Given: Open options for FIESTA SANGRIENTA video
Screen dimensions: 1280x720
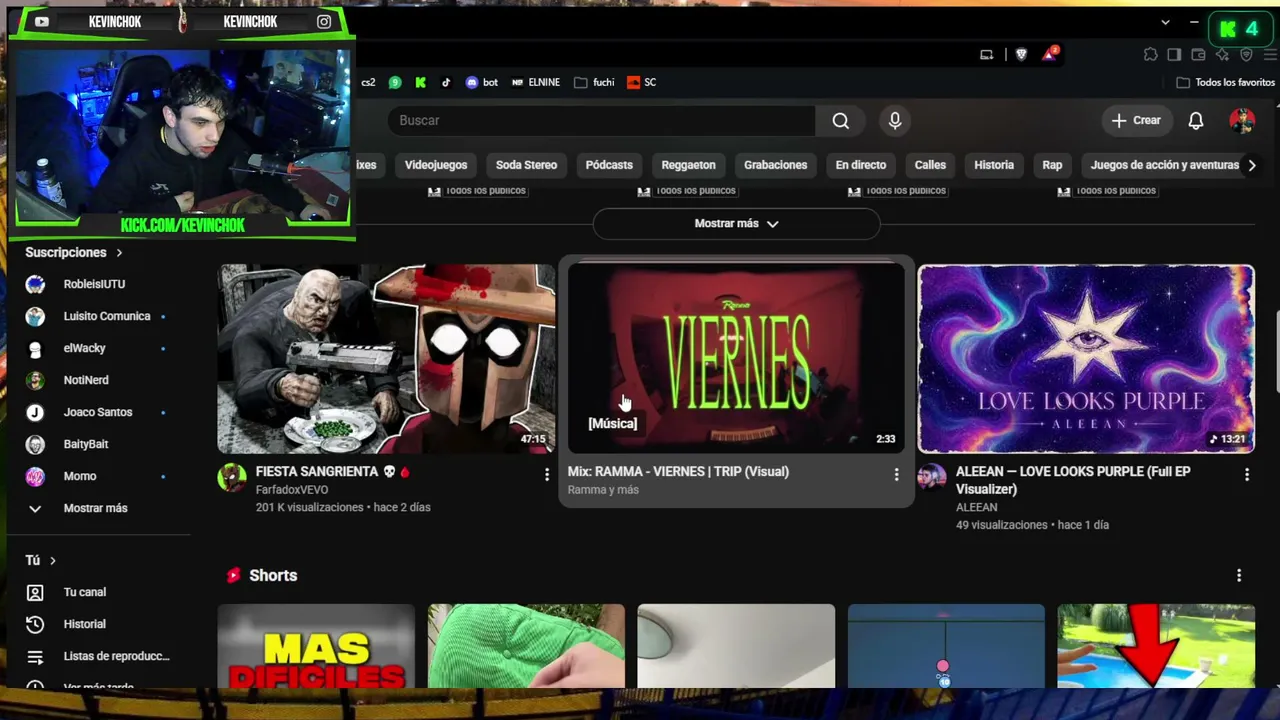Looking at the screenshot, I should (x=546, y=475).
